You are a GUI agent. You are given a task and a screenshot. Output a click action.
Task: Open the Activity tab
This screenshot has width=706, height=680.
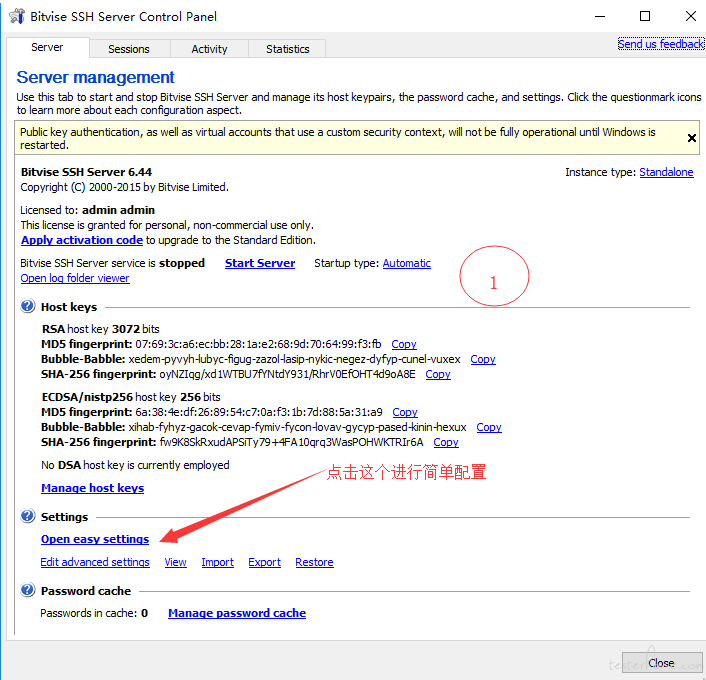(209, 49)
